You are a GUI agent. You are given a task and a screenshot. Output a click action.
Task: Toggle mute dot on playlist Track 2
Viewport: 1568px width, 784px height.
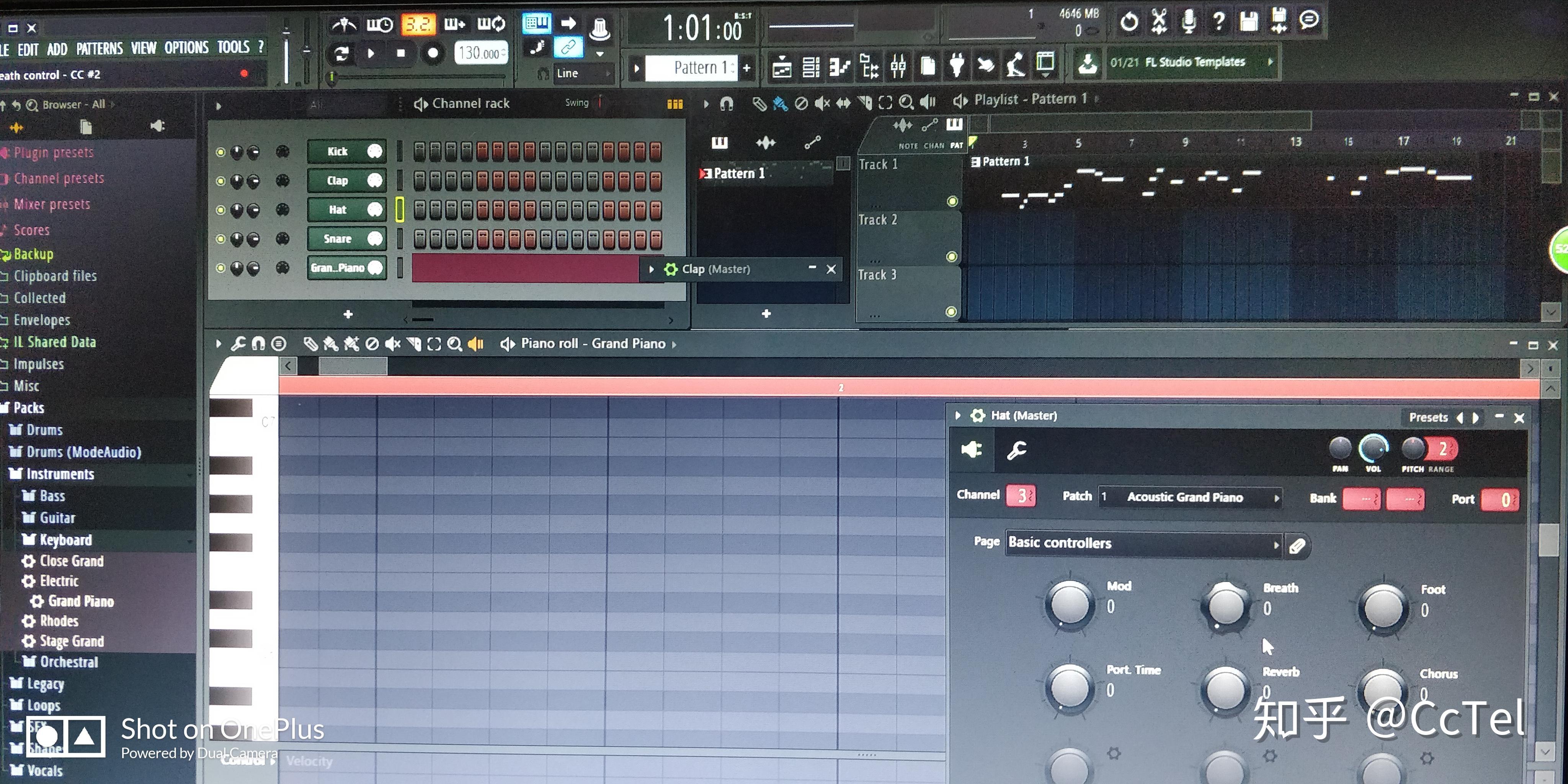tap(952, 257)
